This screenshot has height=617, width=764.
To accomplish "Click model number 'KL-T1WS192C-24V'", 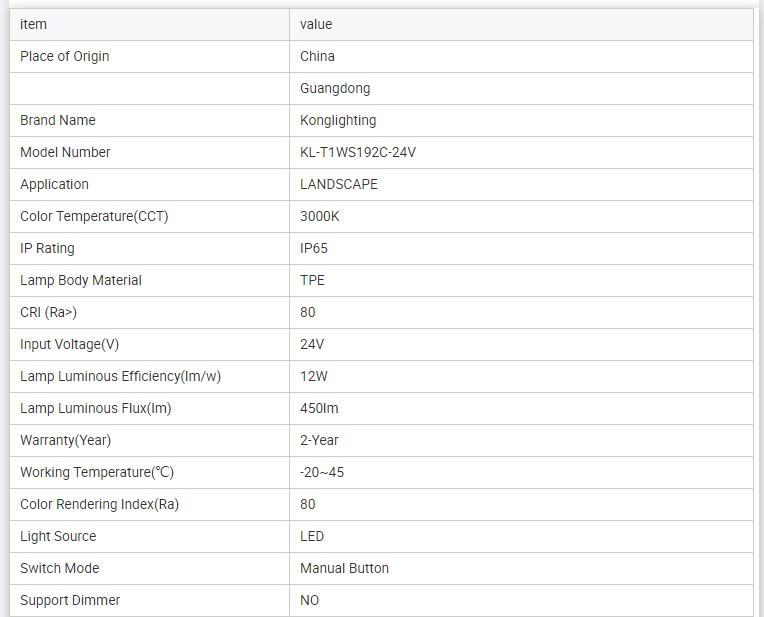I will click(x=358, y=152).
